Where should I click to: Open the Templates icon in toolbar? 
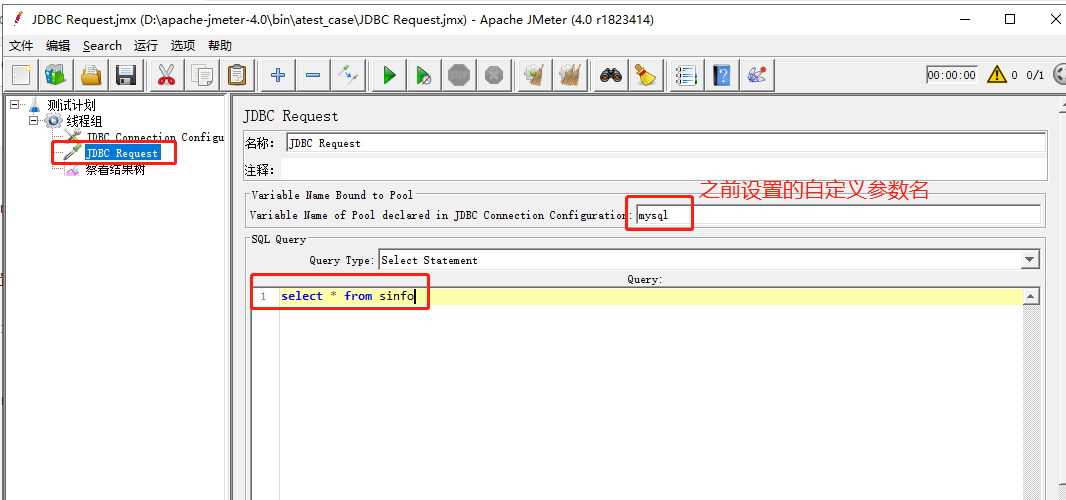pyautogui.click(x=56, y=75)
